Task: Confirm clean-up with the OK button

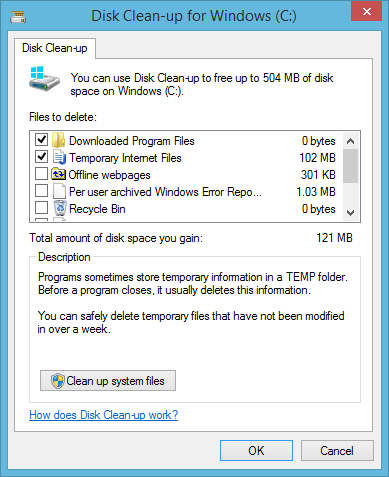Action: (256, 450)
